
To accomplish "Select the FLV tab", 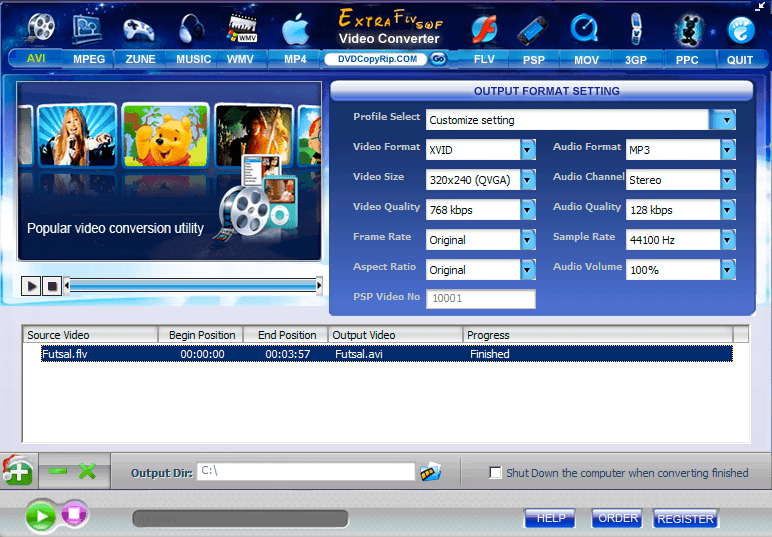I will 484,60.
